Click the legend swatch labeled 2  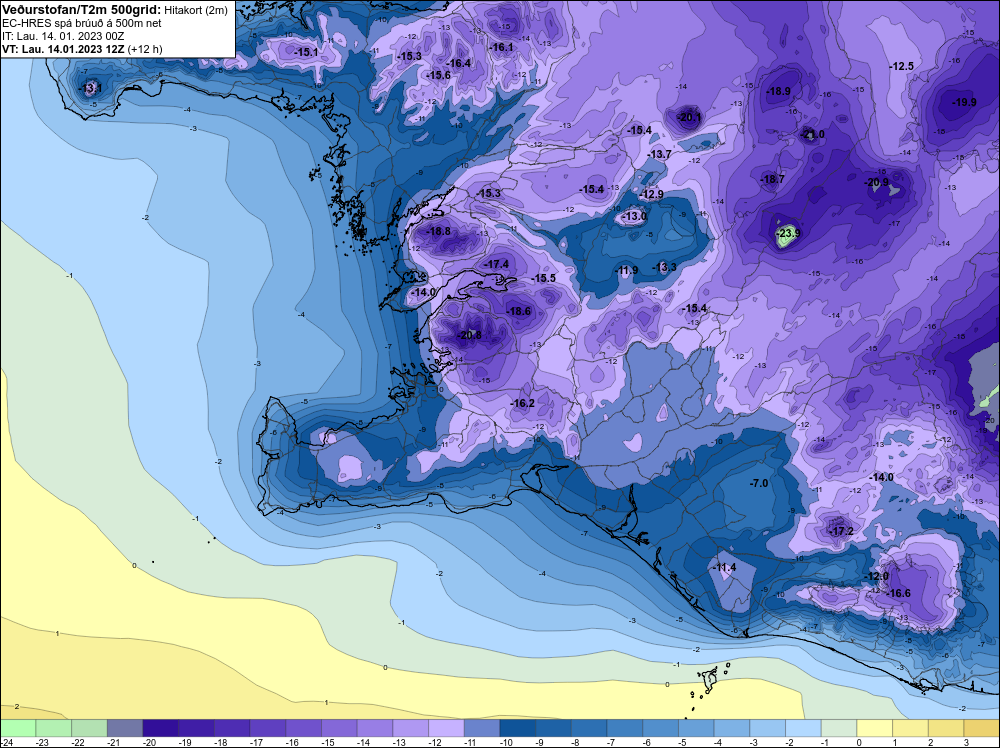(946, 728)
